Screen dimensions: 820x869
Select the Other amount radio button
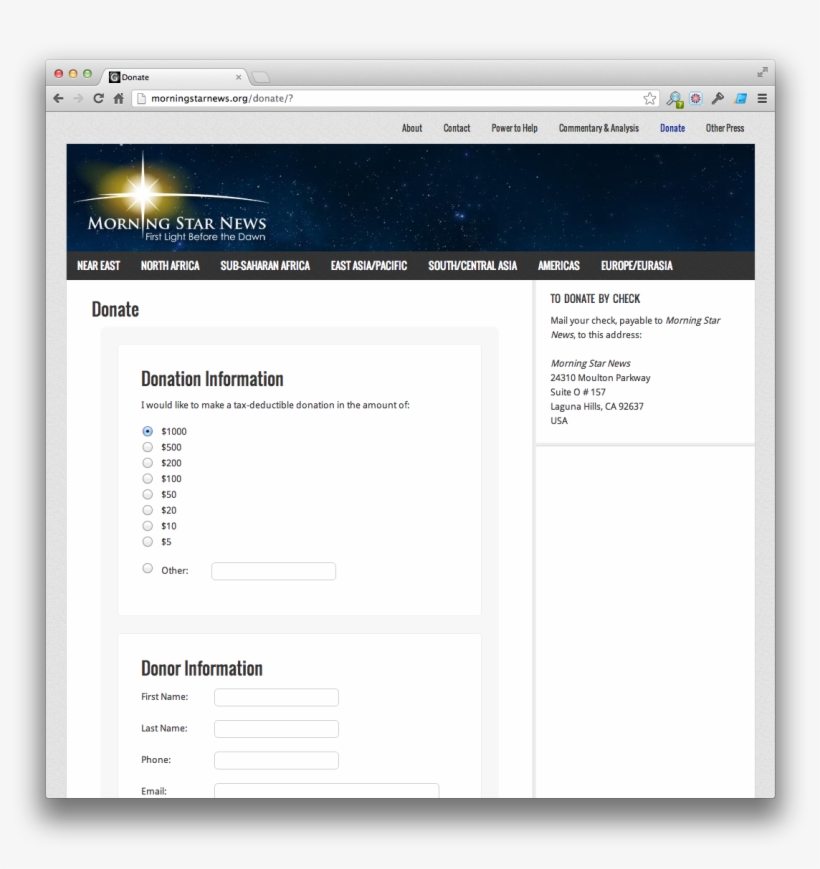coord(147,569)
